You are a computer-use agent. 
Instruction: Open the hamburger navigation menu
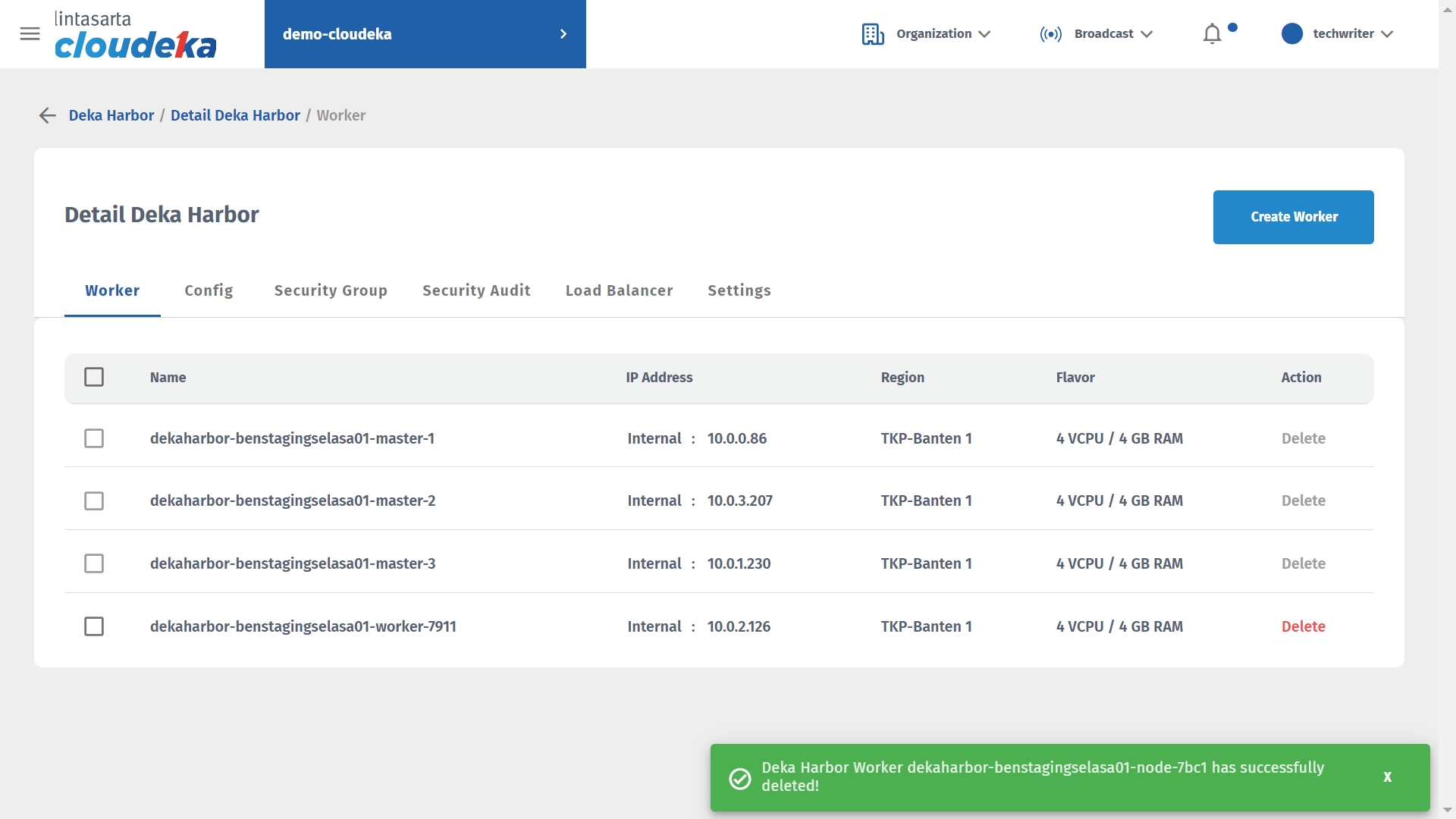tap(30, 33)
